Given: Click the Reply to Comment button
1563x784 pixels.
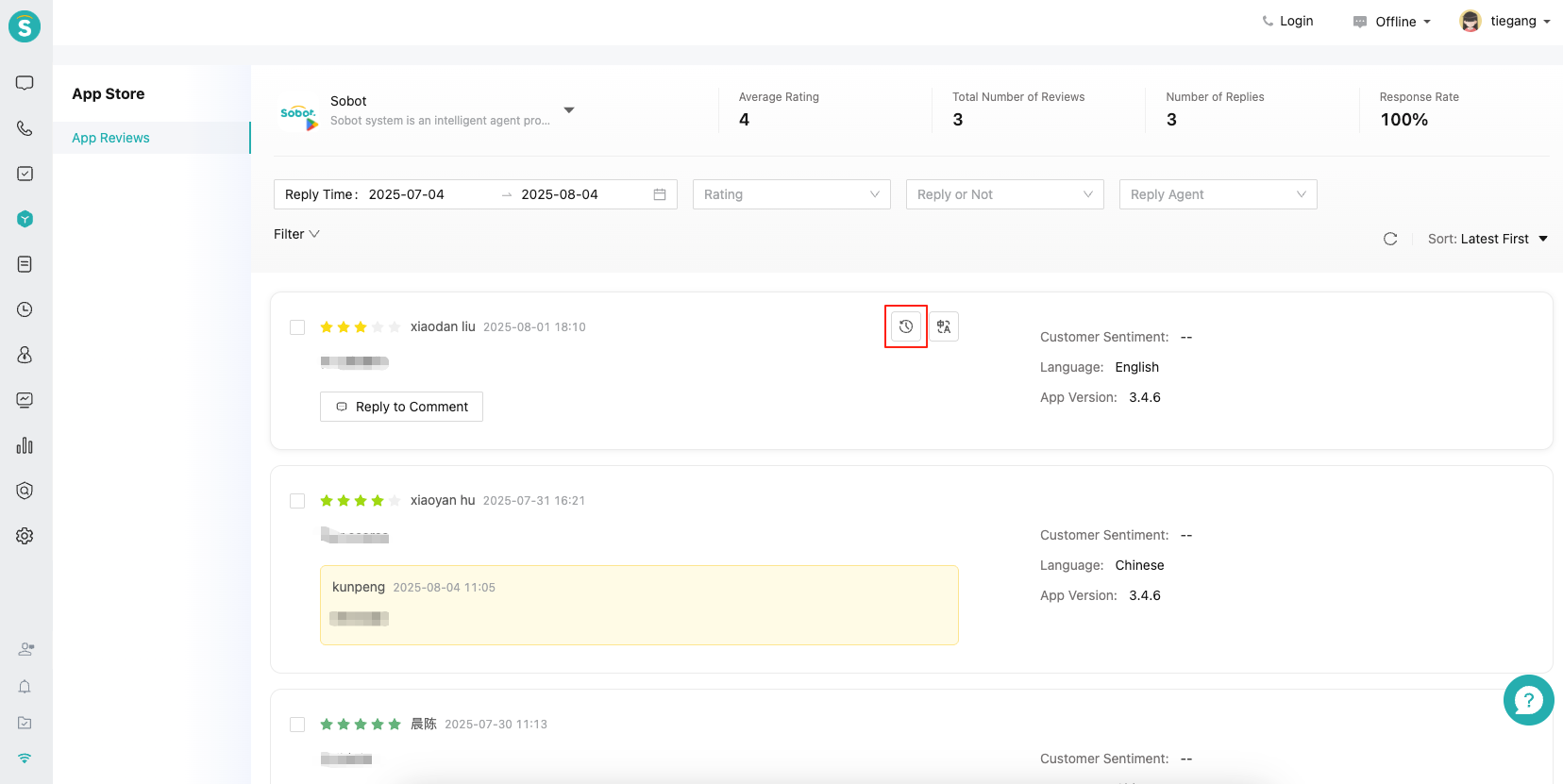Looking at the screenshot, I should click(402, 407).
